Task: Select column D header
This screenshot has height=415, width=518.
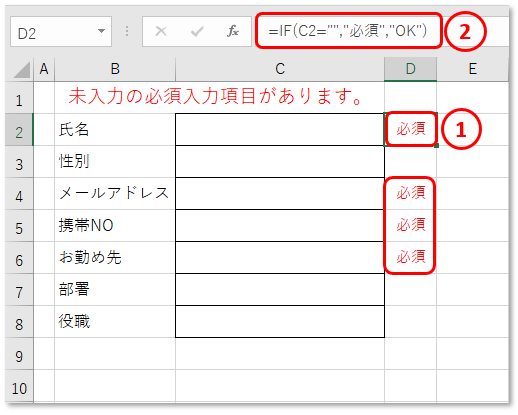Action: 410,69
